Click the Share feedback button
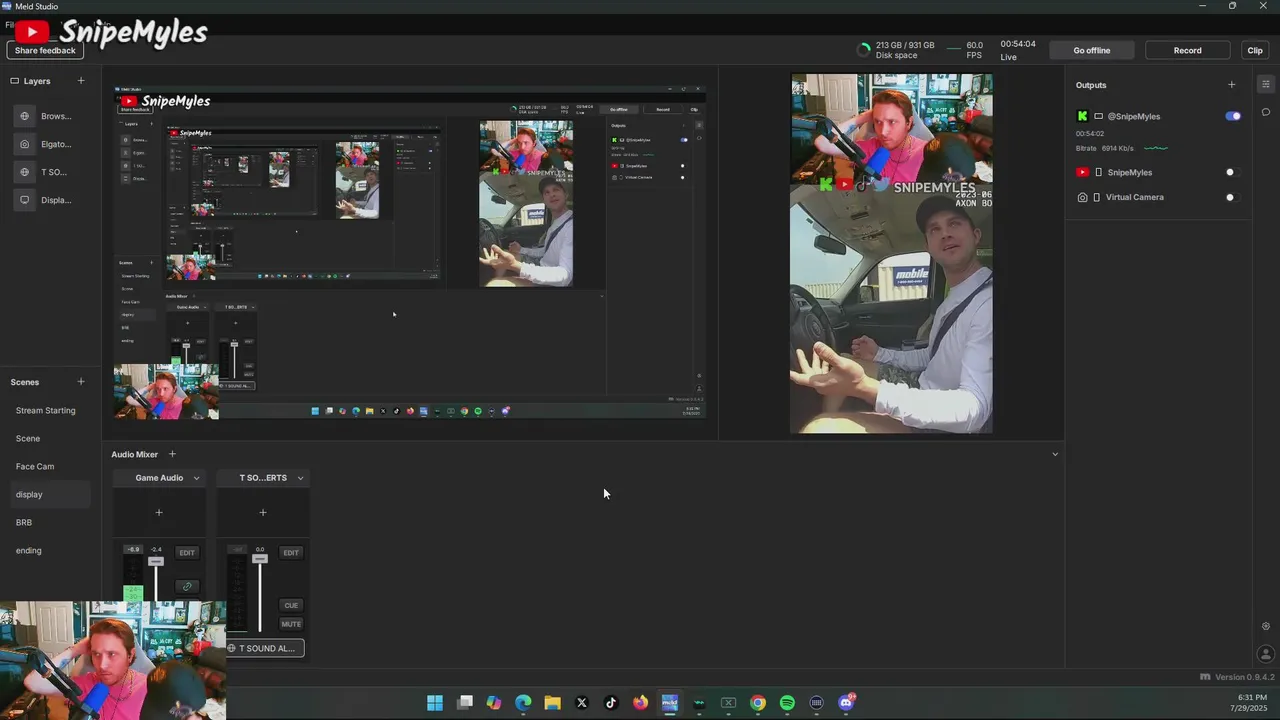 coord(45,50)
